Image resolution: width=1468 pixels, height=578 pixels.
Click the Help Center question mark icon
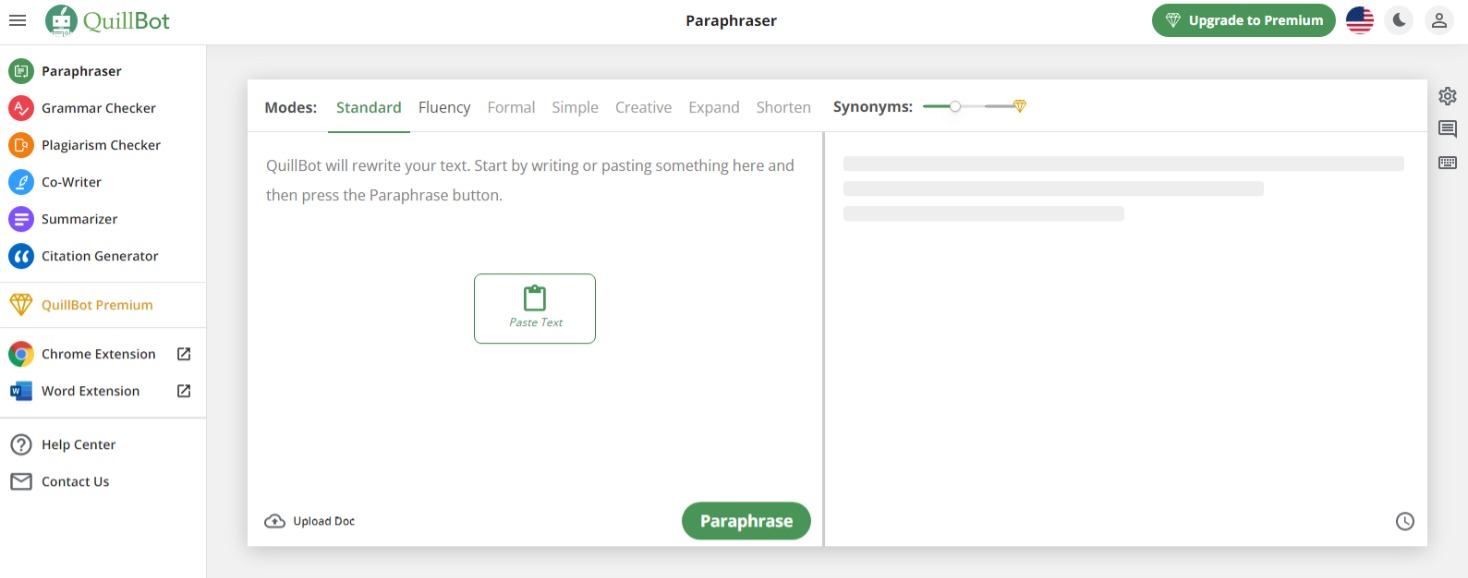21,445
